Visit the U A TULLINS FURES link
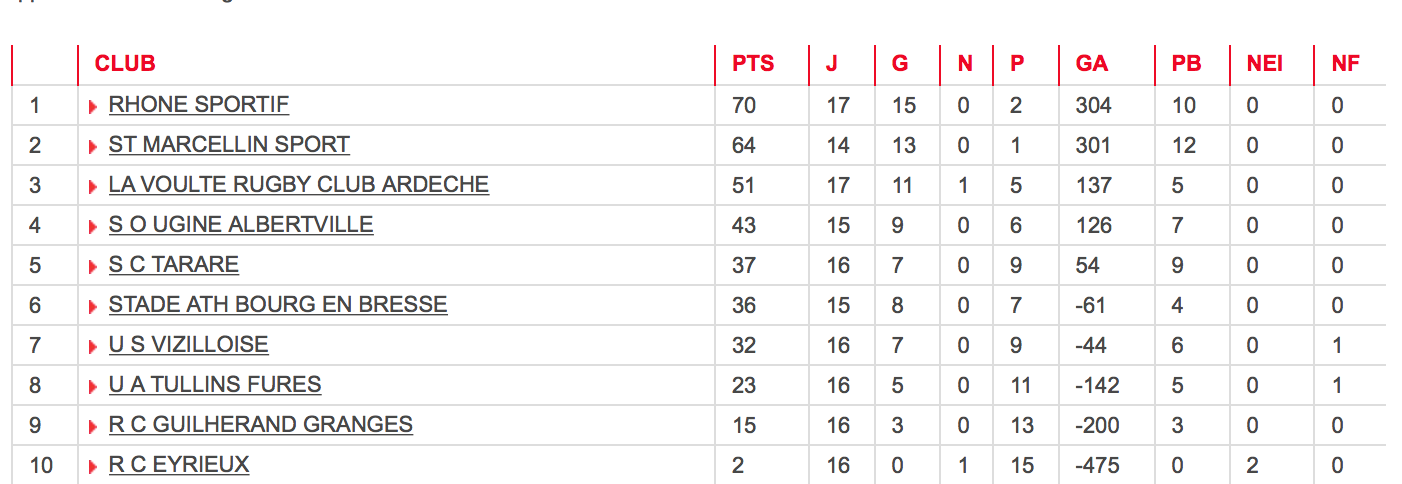Screen dimensions: 1402x484 tap(215, 385)
